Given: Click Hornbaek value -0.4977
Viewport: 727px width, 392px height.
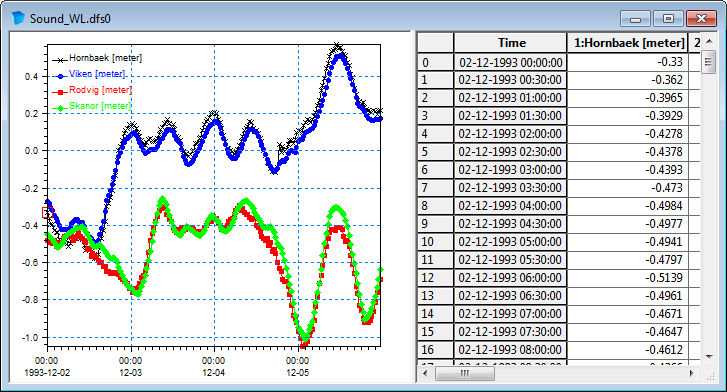Looking at the screenshot, I should pyautogui.click(x=628, y=224).
